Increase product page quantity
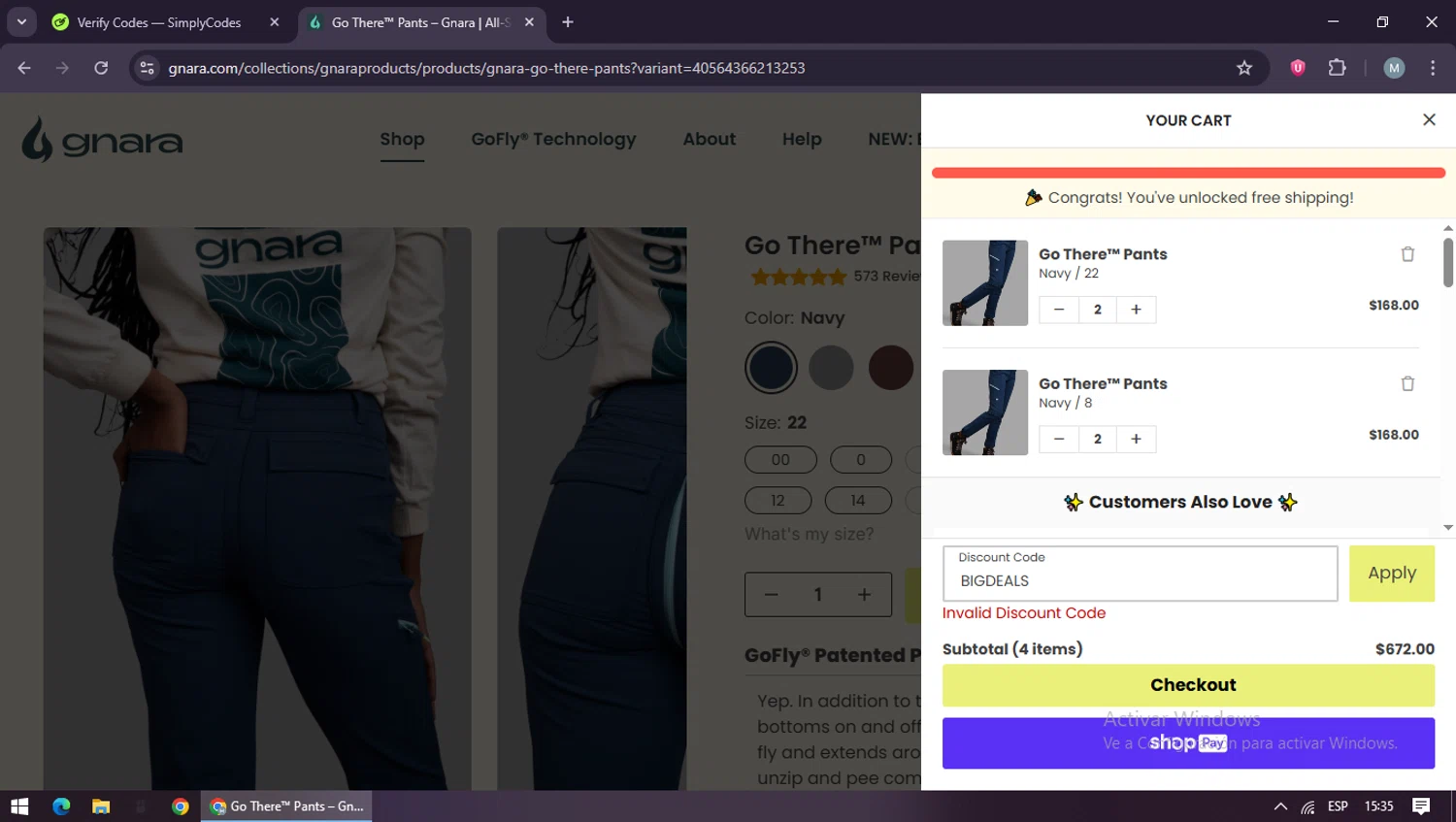1456x822 pixels. (864, 595)
